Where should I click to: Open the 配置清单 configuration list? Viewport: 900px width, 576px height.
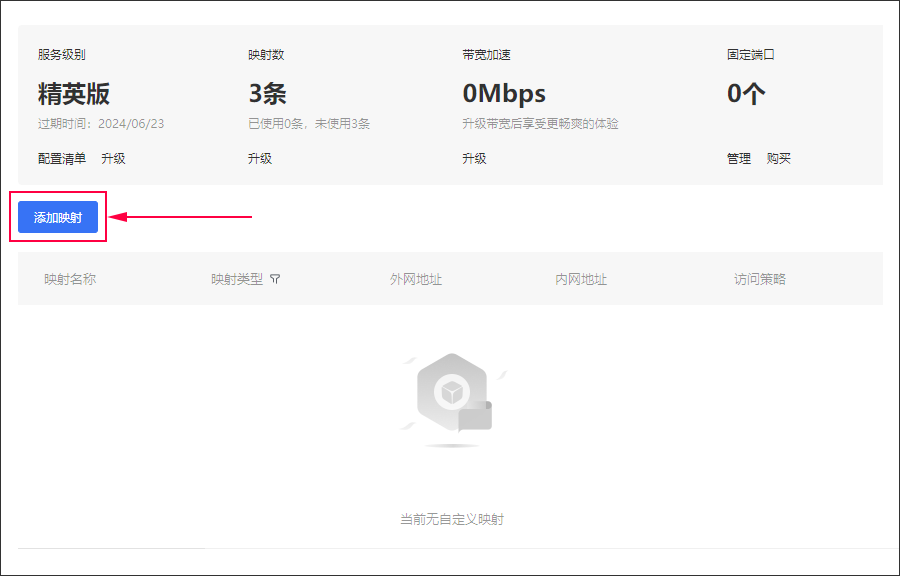62,158
